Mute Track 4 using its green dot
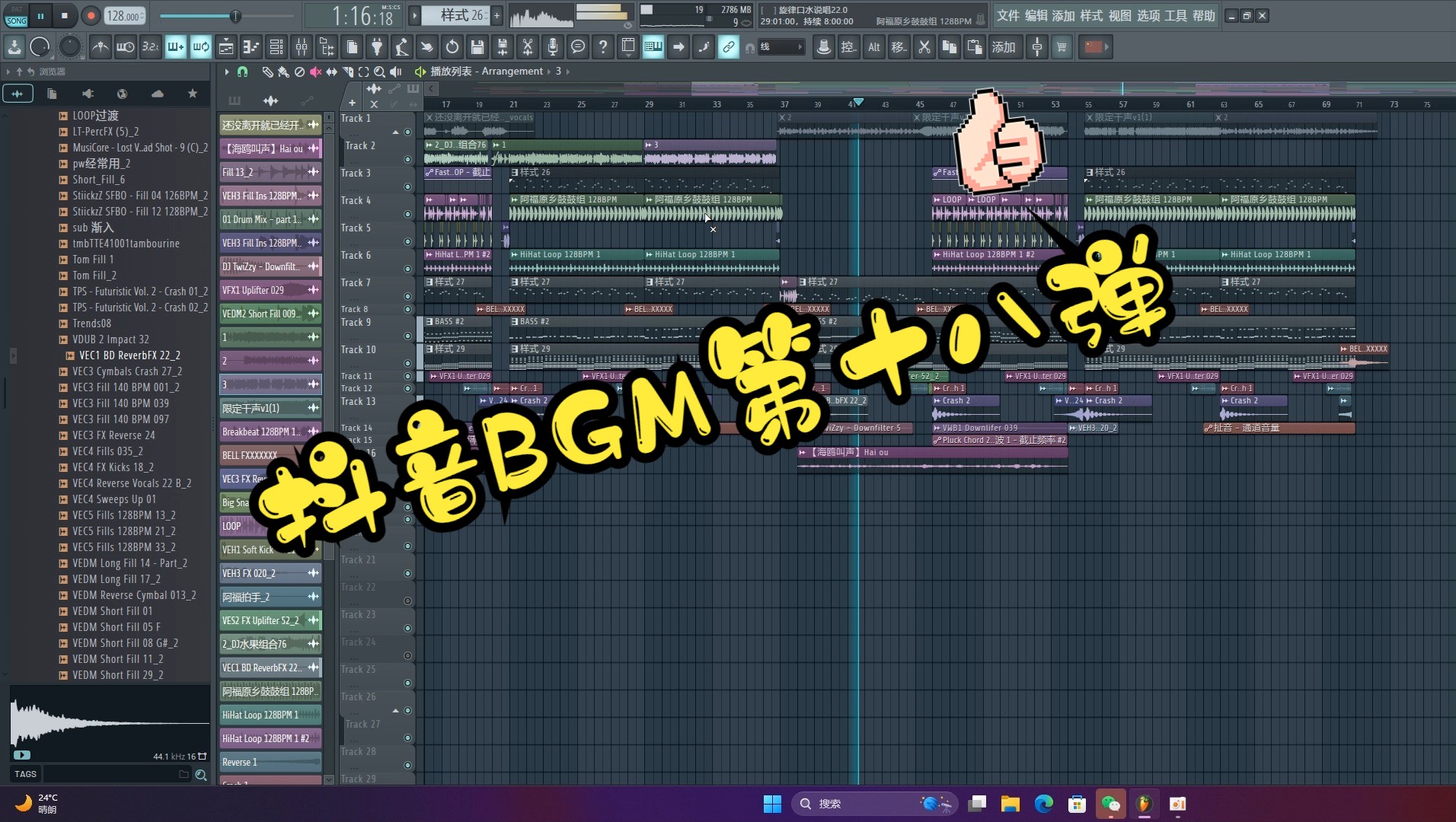The height and width of the screenshot is (822, 1456). pyautogui.click(x=407, y=214)
